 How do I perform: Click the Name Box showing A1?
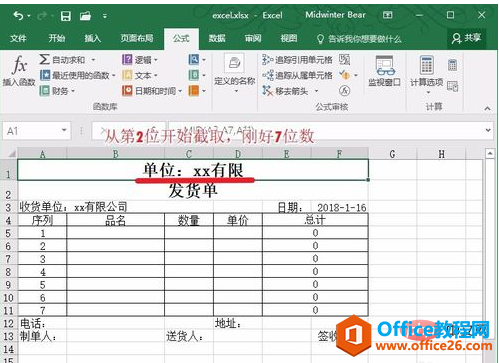31,131
